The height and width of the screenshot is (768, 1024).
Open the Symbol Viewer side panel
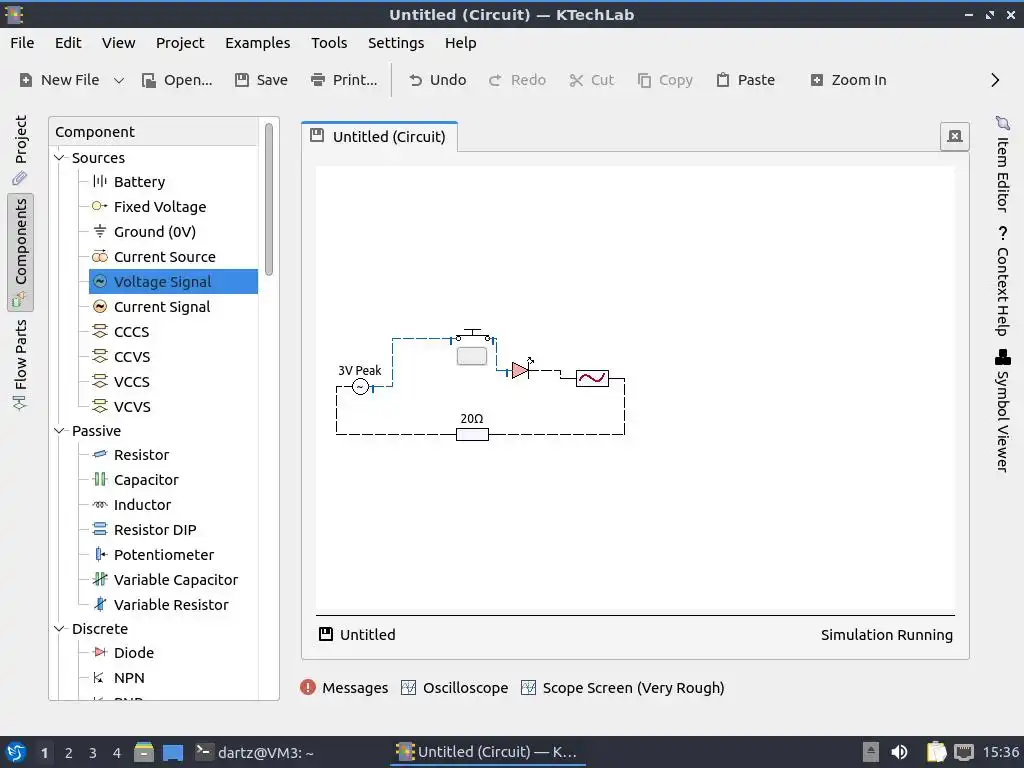(x=1002, y=411)
